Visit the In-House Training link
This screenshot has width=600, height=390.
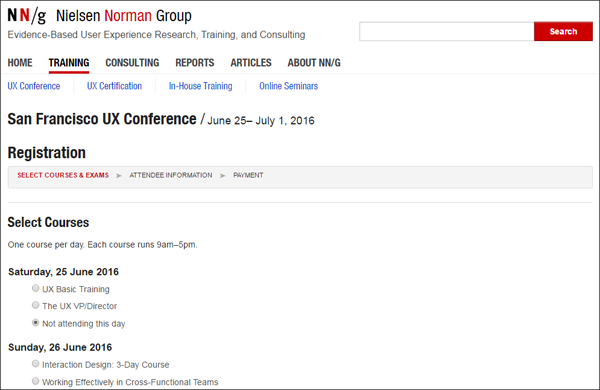click(x=201, y=86)
